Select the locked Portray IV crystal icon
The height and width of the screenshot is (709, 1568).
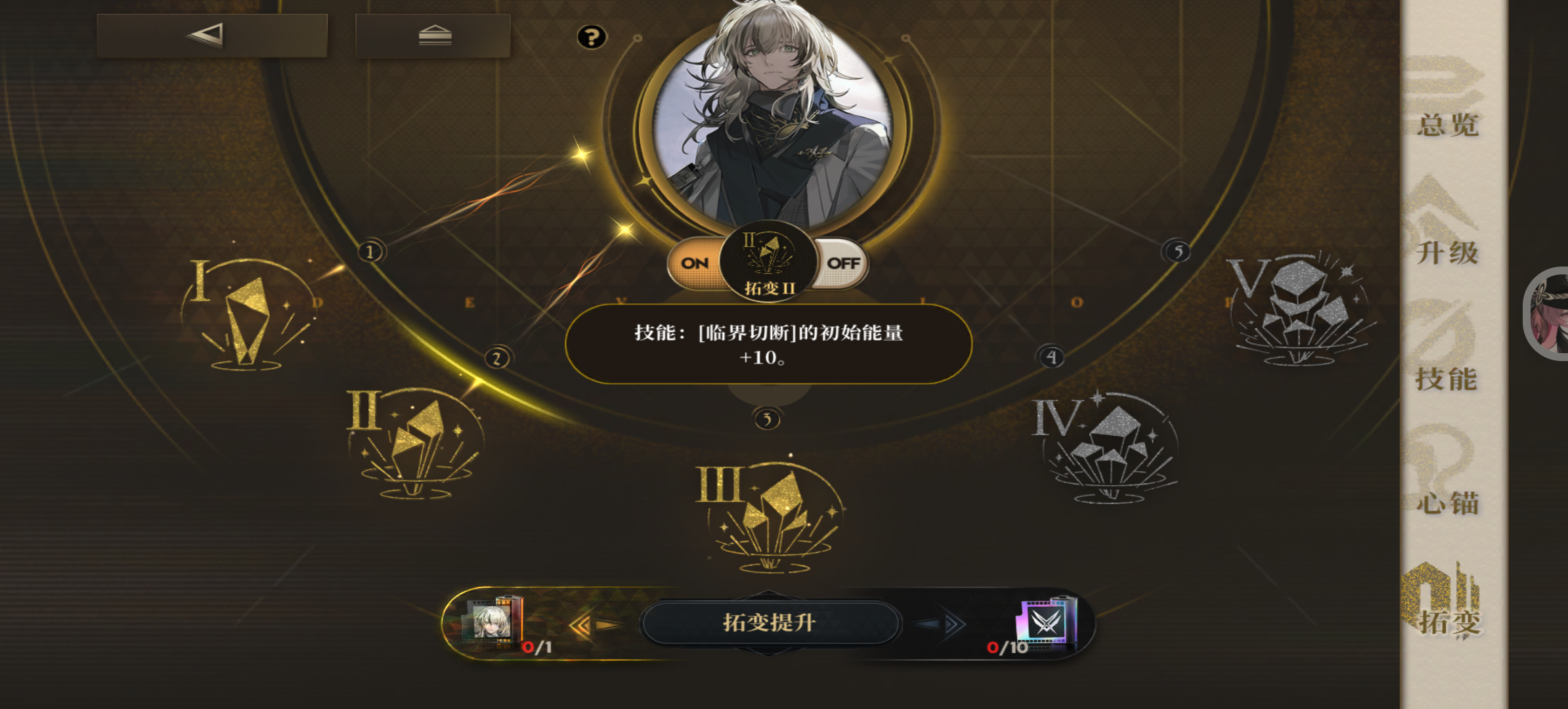tap(1107, 446)
